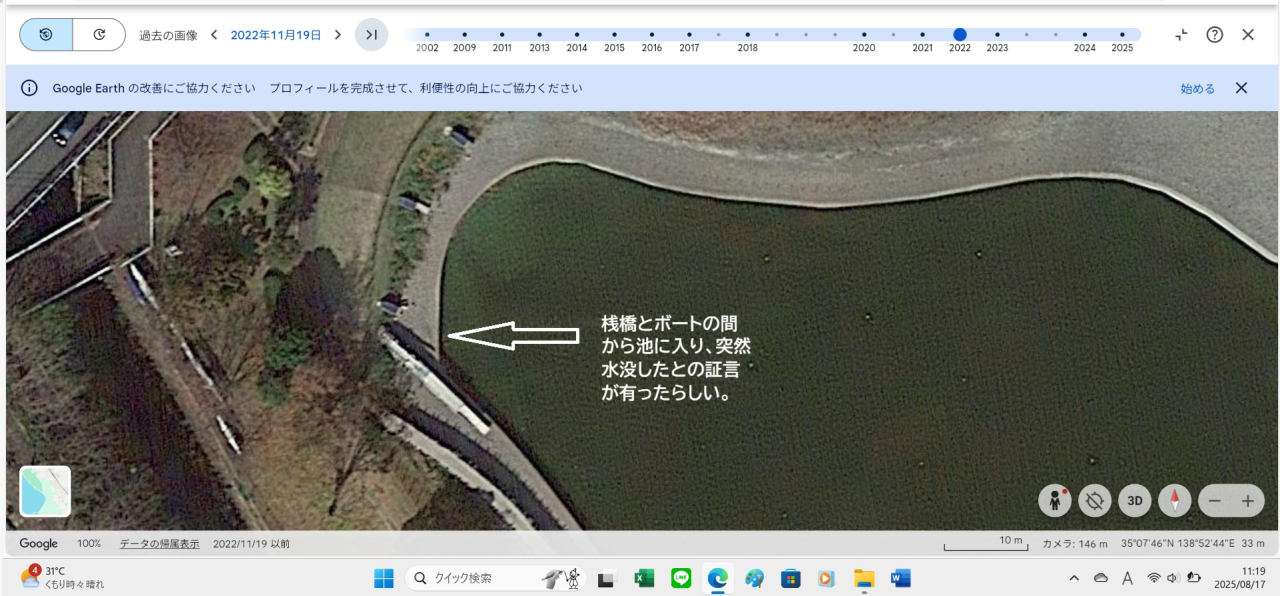
Task: Toggle the 3D view mode
Action: [1134, 500]
